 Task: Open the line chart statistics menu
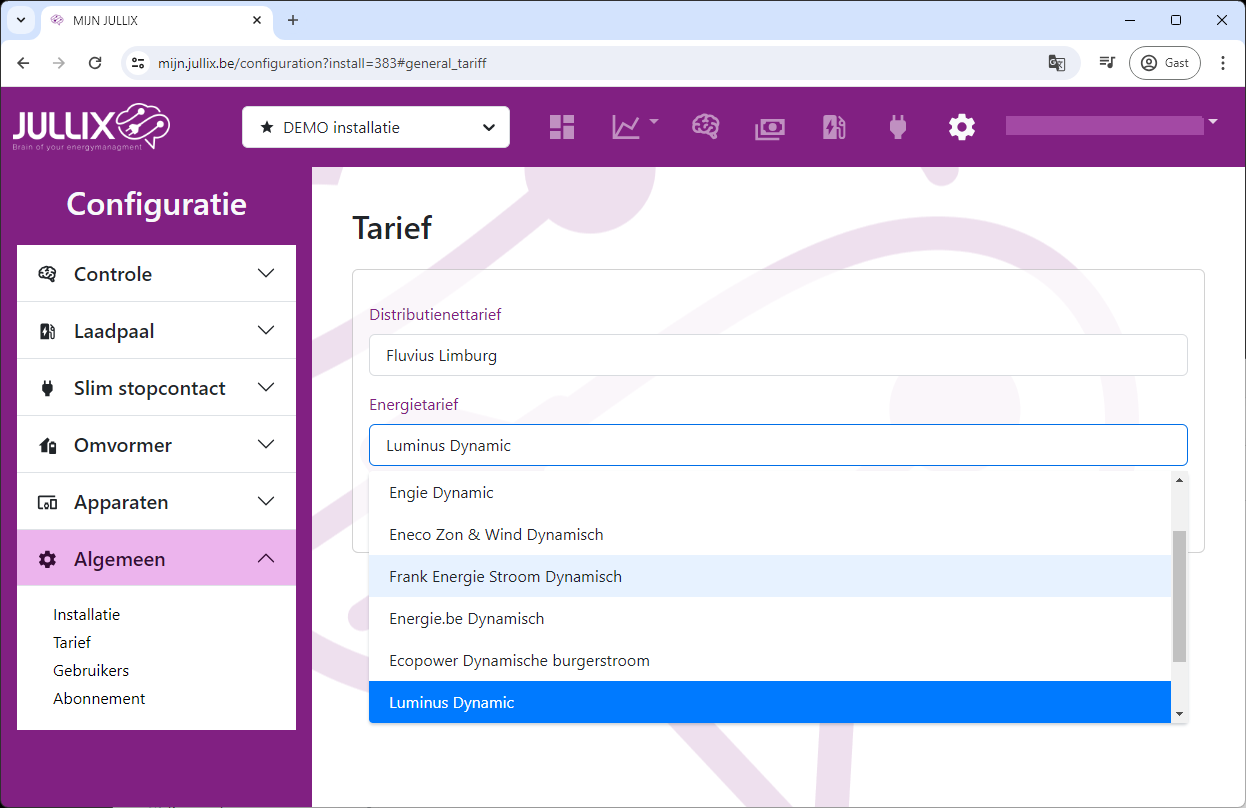[x=634, y=127]
